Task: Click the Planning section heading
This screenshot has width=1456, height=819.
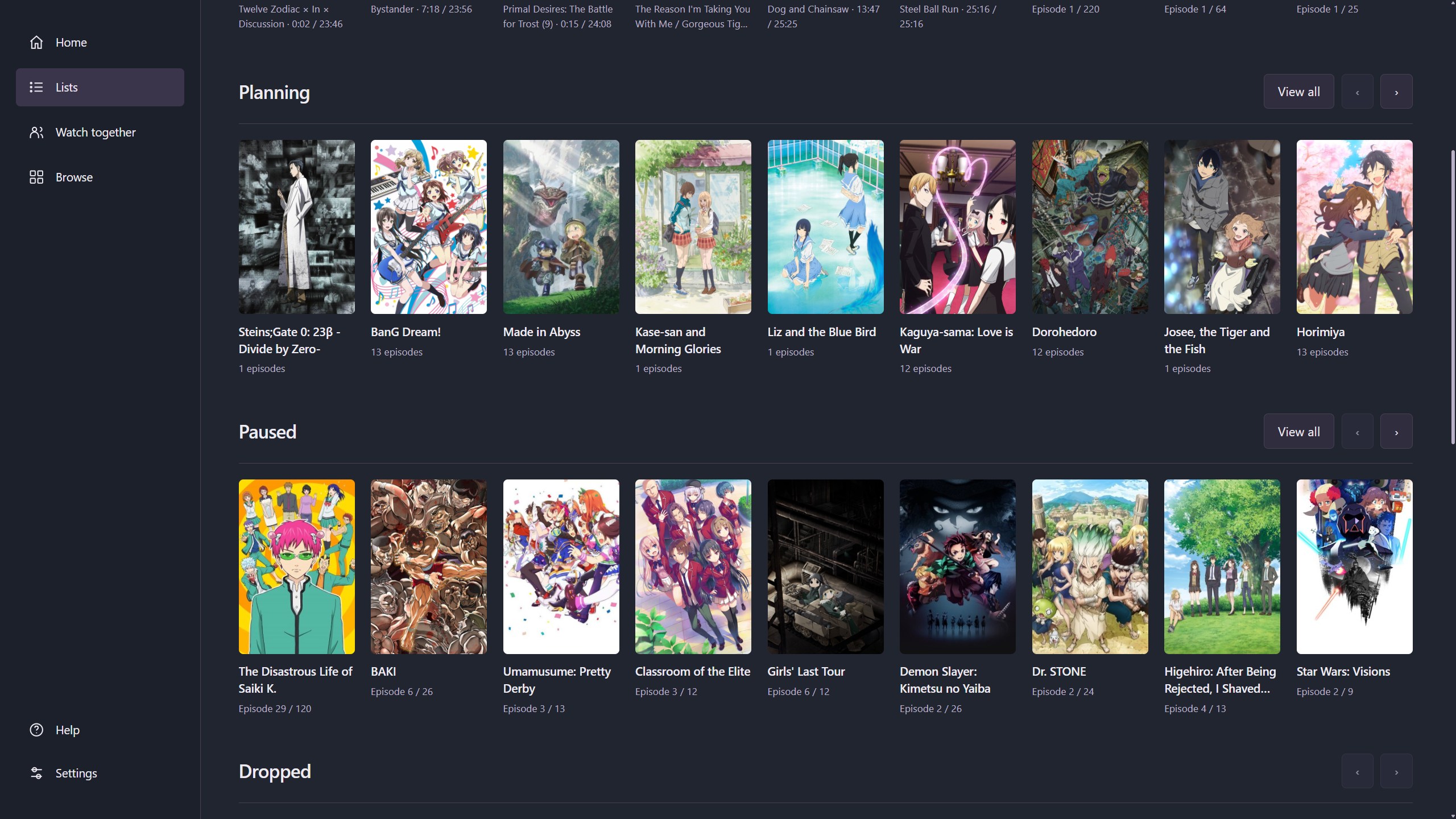Action: coord(274,93)
